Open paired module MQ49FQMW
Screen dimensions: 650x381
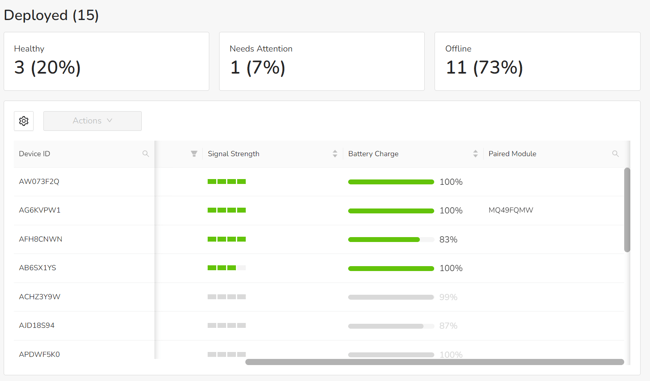tap(511, 210)
